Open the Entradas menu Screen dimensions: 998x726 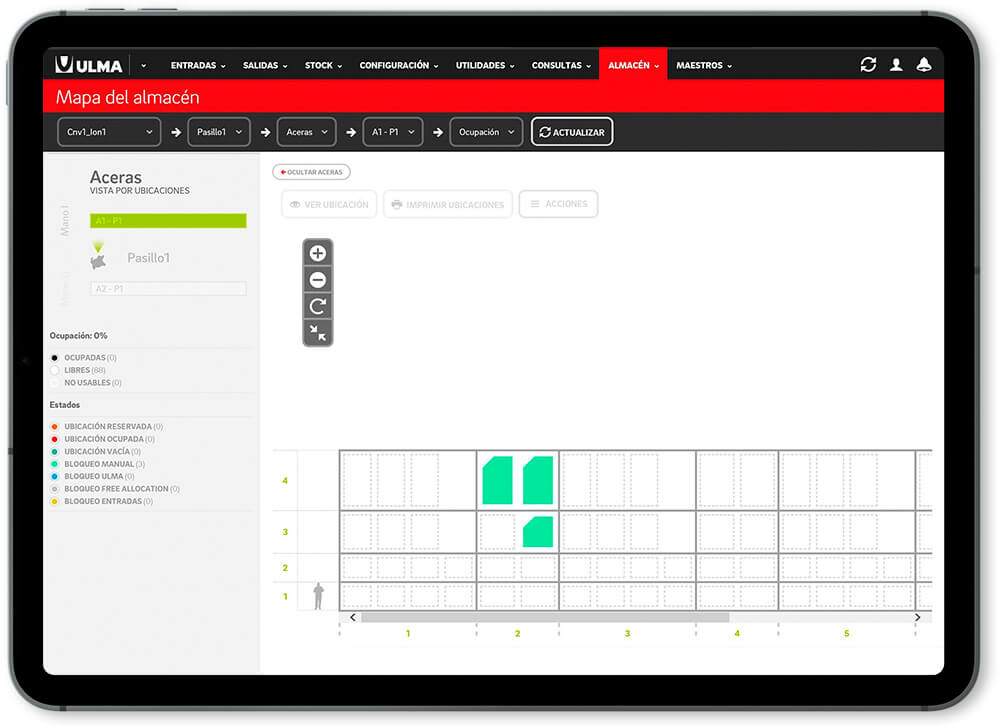point(198,66)
